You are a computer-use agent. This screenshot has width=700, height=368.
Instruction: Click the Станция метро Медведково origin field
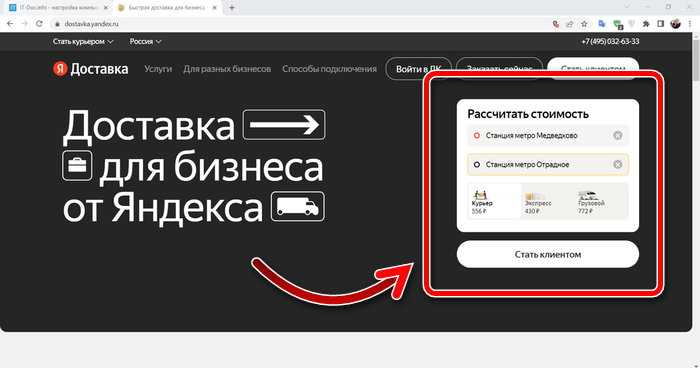click(548, 135)
